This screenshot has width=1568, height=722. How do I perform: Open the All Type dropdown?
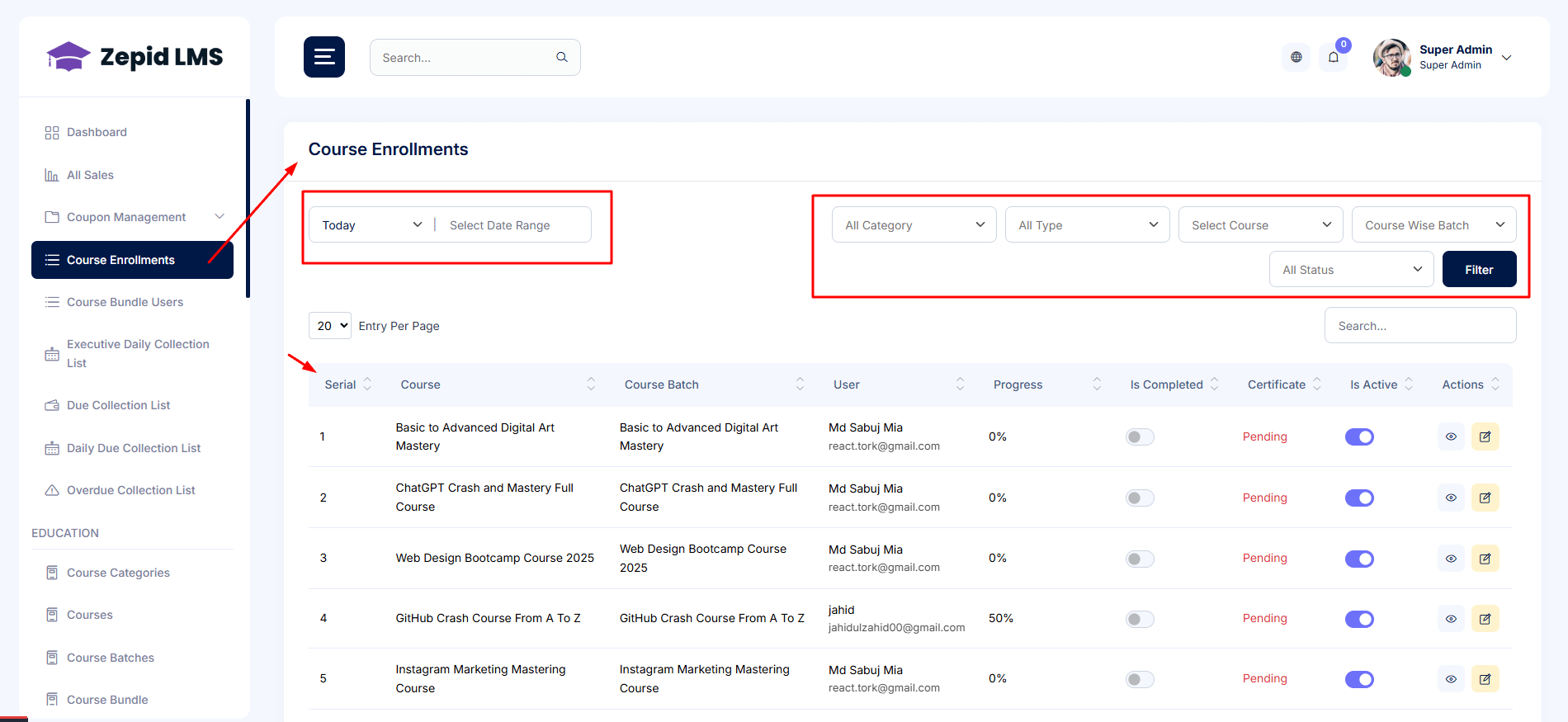1088,224
